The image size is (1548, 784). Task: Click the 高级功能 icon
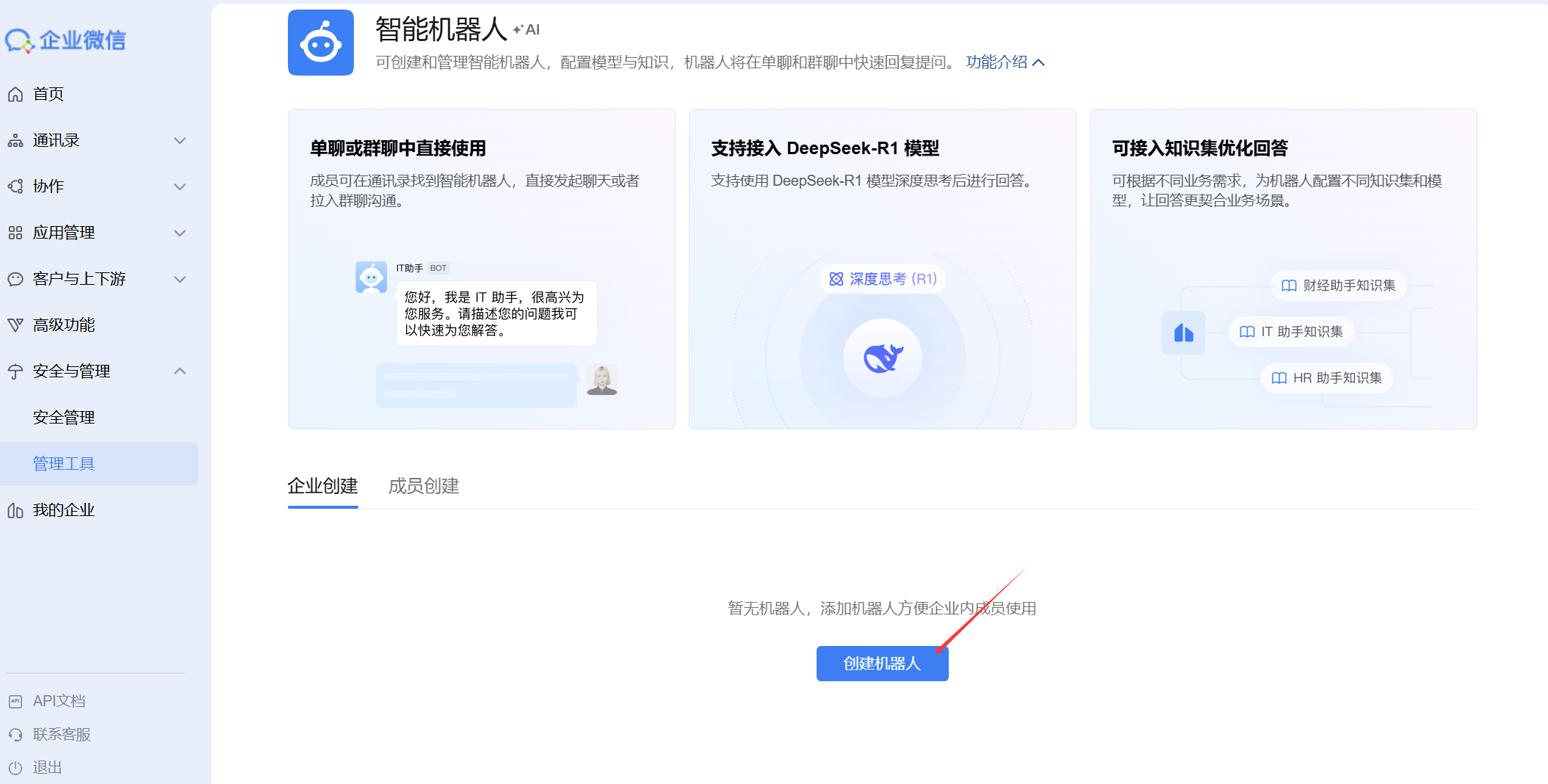click(15, 325)
